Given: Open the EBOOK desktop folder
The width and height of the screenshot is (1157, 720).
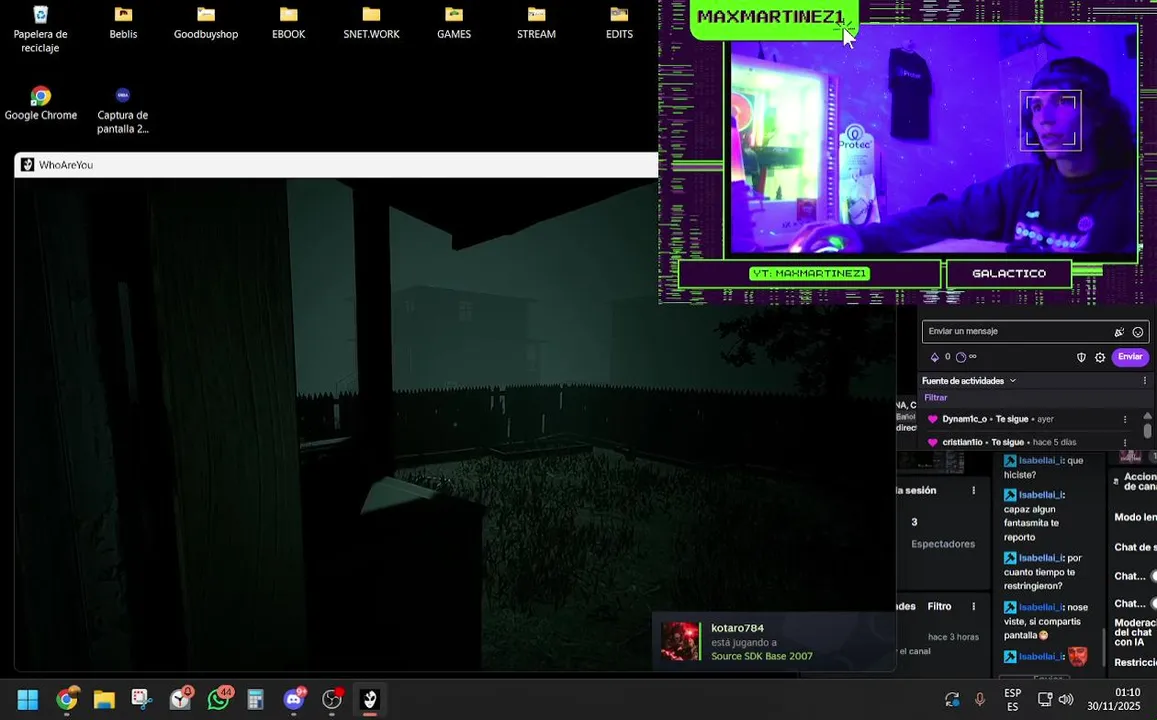Looking at the screenshot, I should tap(289, 23).
